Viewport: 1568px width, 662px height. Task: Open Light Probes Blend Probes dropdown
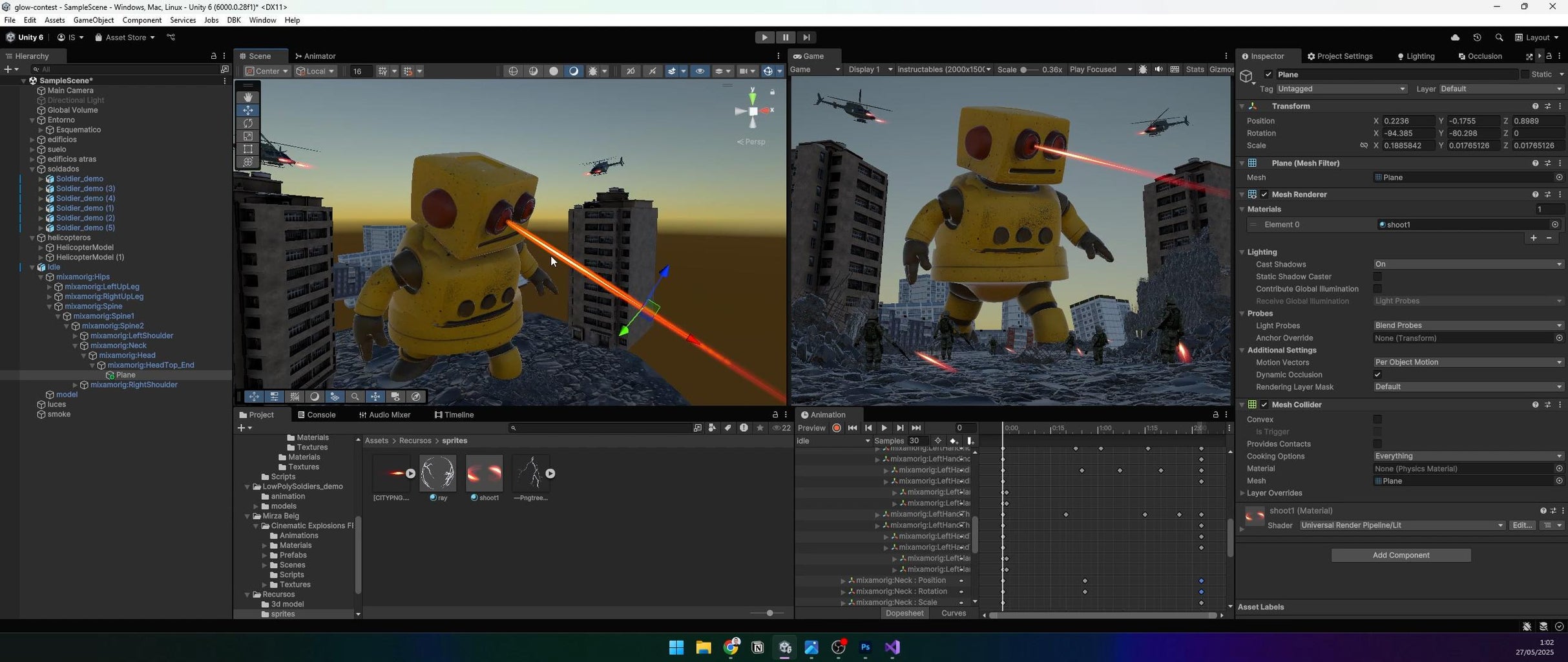point(1468,326)
